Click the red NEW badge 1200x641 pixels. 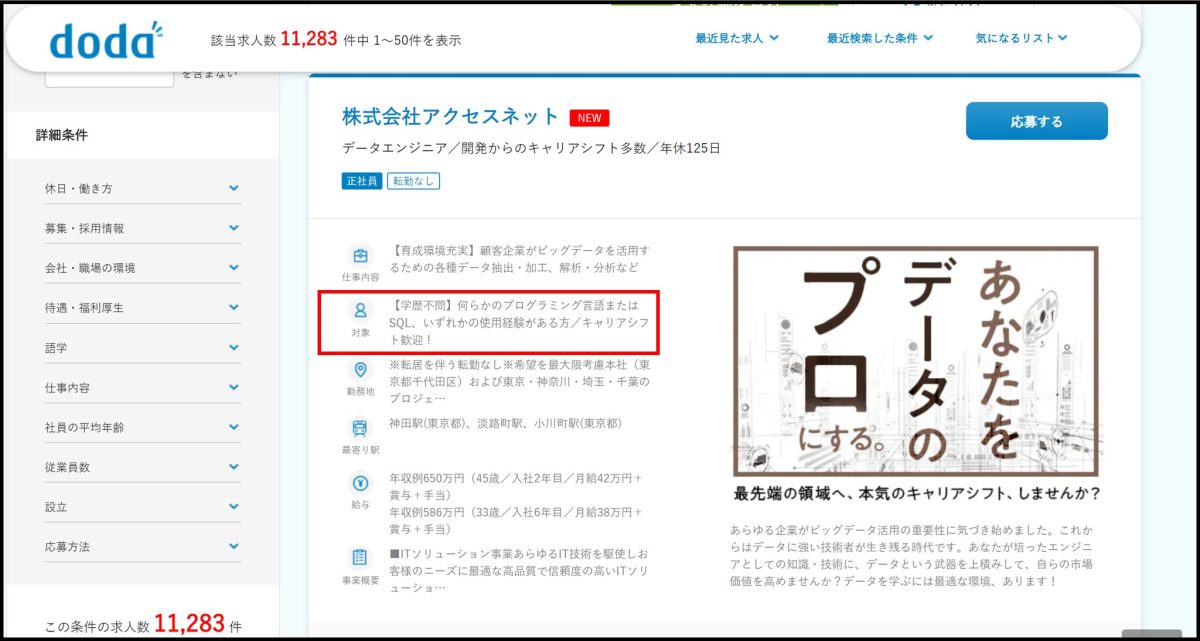click(x=589, y=118)
